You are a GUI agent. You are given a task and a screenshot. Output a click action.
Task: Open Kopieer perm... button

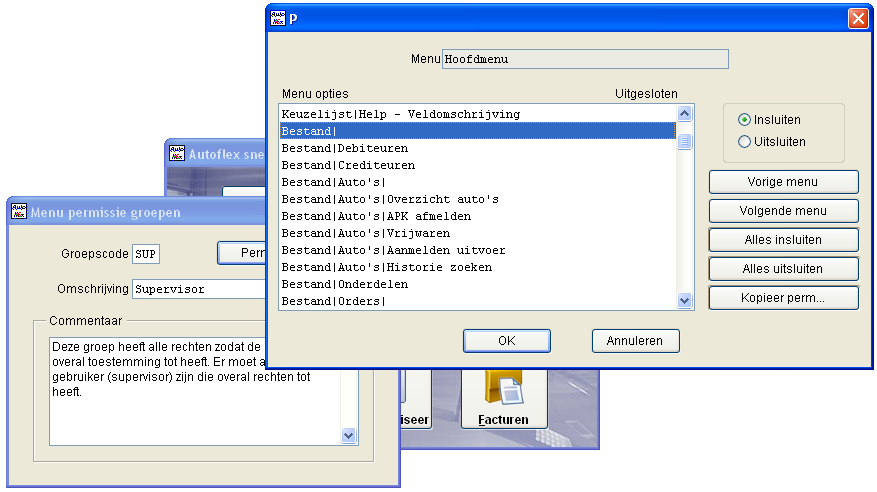tap(783, 298)
